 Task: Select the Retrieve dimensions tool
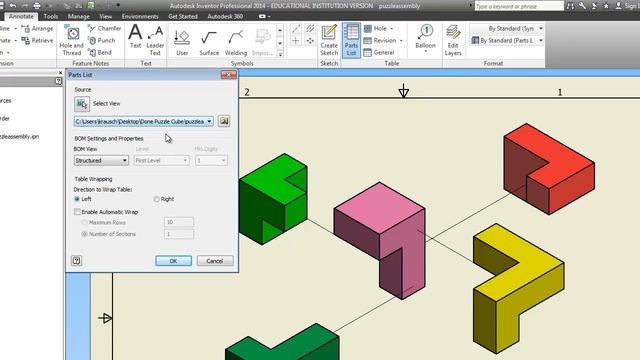click(38, 40)
